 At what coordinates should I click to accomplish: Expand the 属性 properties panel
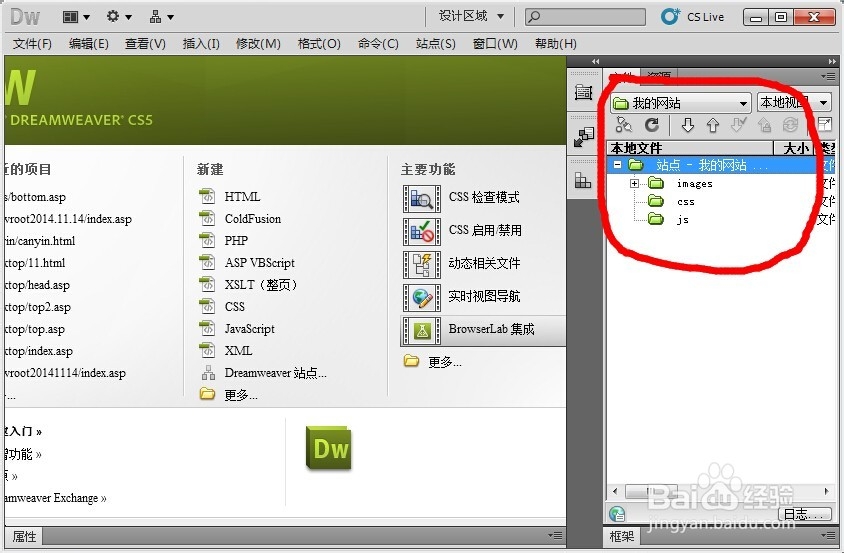[24, 536]
